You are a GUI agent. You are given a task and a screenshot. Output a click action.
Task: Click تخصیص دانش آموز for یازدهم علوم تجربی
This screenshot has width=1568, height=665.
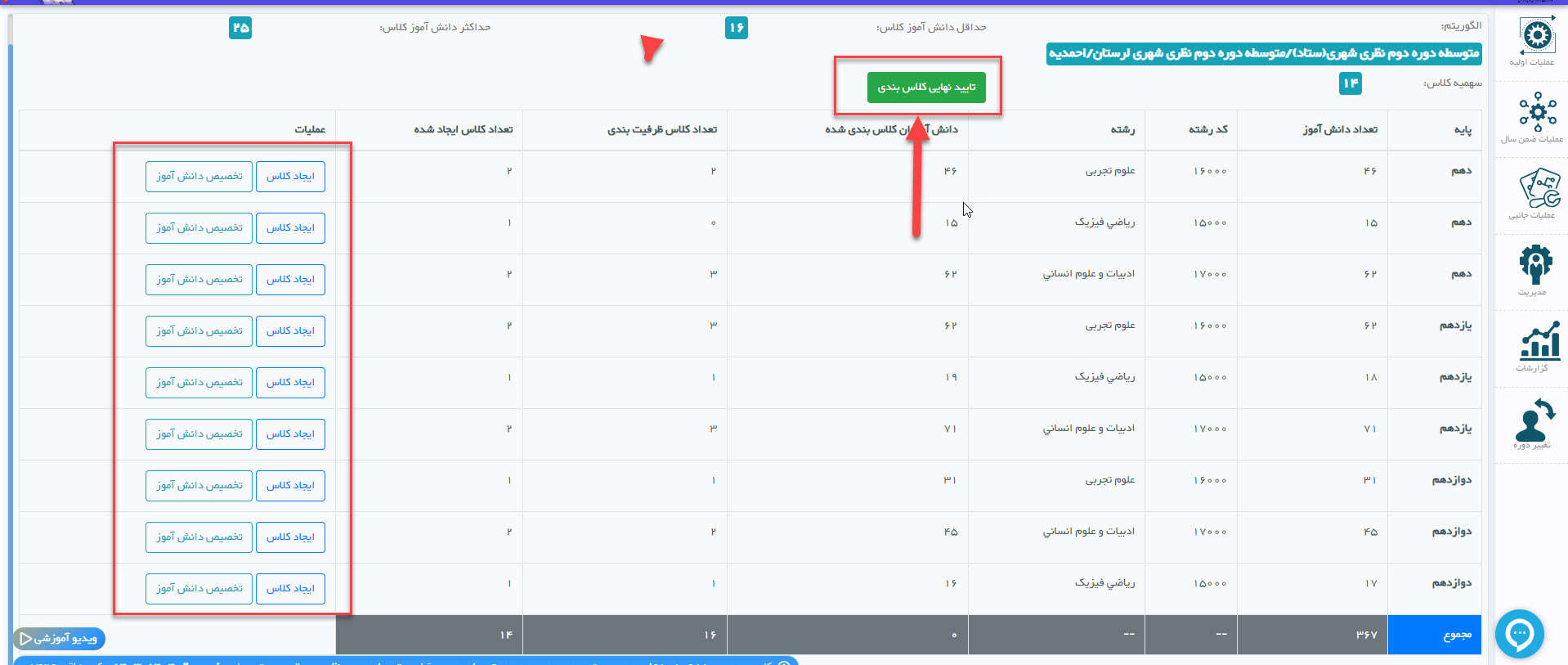click(x=199, y=331)
